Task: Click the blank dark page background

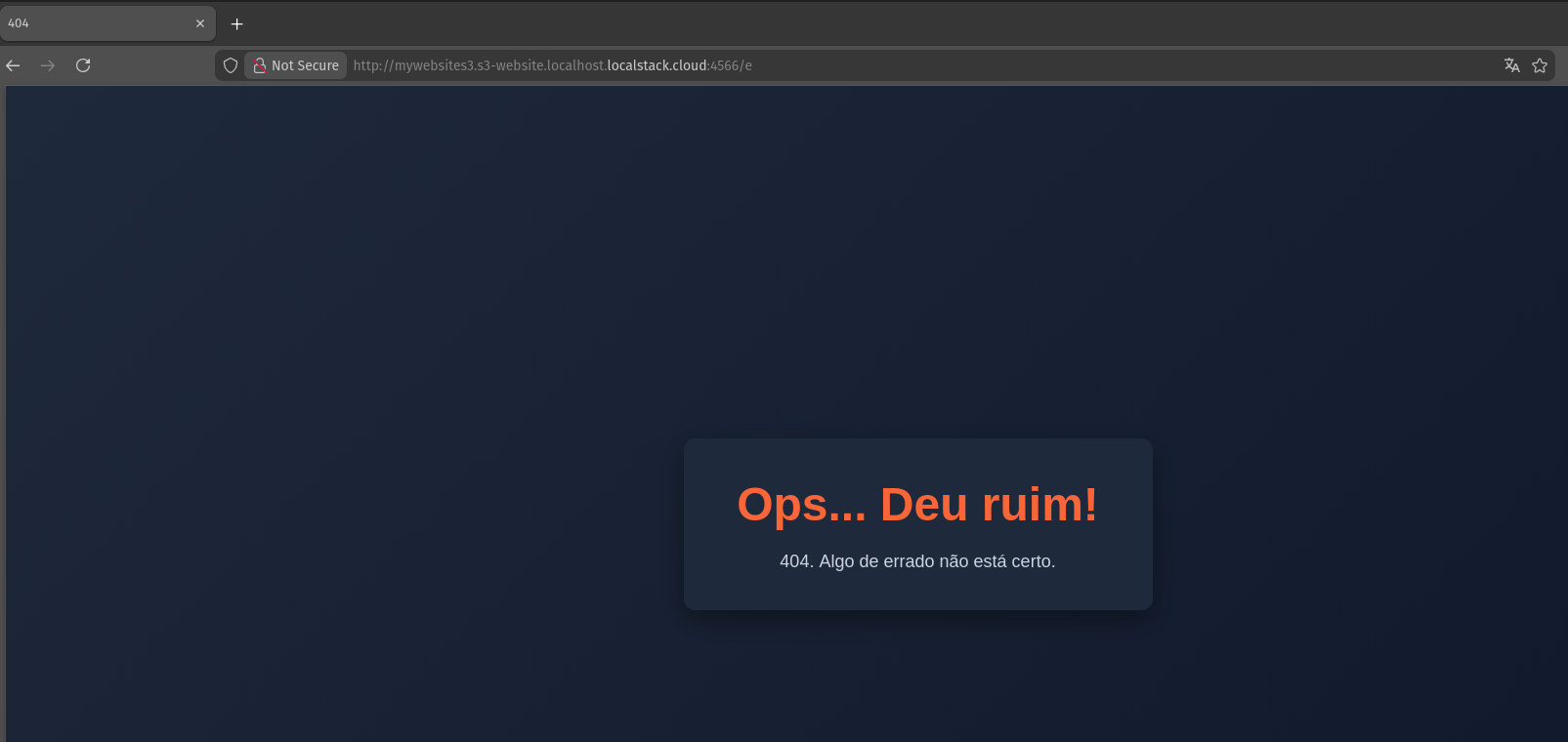Action: (391, 293)
